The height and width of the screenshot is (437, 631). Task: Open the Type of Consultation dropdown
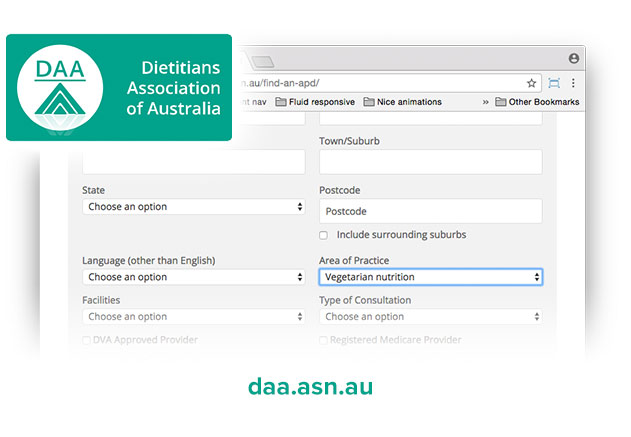click(431, 317)
